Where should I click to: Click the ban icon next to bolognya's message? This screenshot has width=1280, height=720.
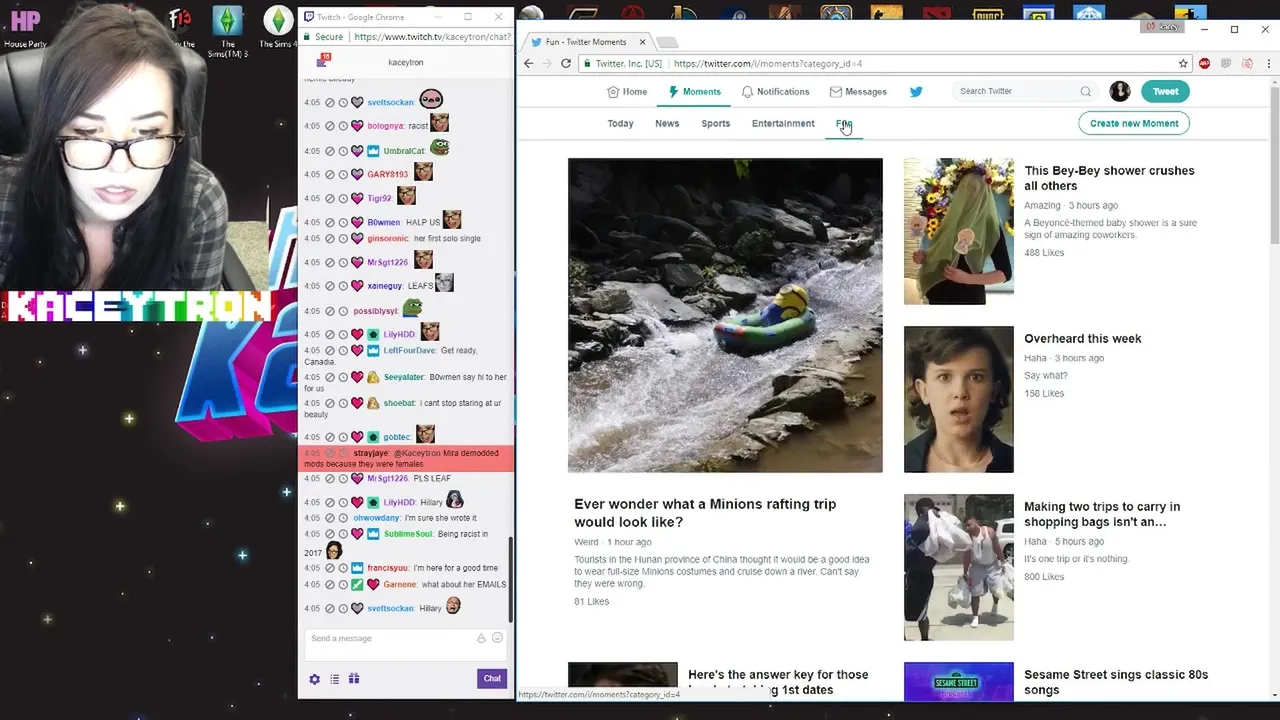coord(329,126)
